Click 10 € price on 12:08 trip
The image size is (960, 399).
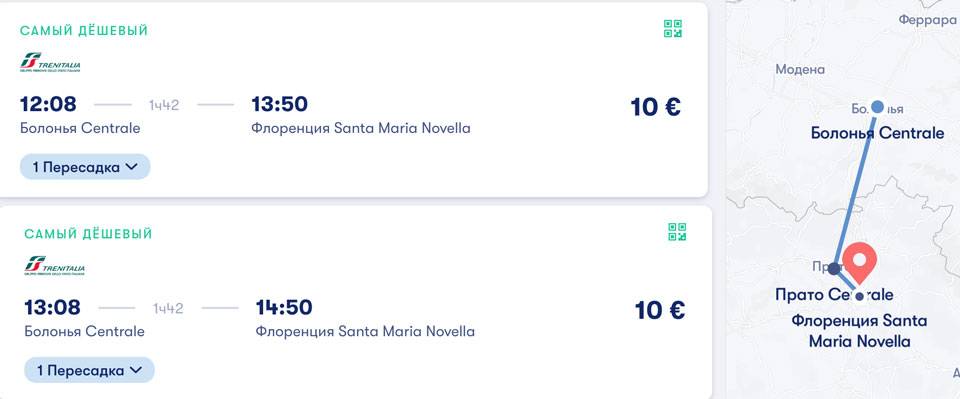656,107
